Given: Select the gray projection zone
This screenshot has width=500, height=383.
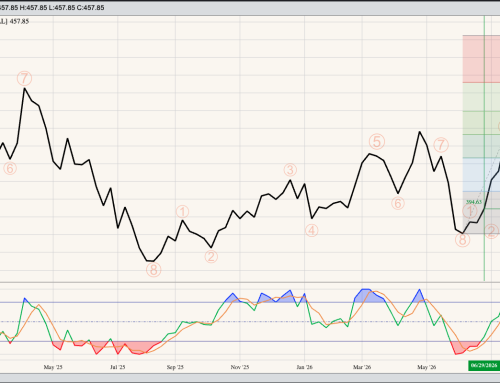Looking at the screenshot, I should 481,212.
